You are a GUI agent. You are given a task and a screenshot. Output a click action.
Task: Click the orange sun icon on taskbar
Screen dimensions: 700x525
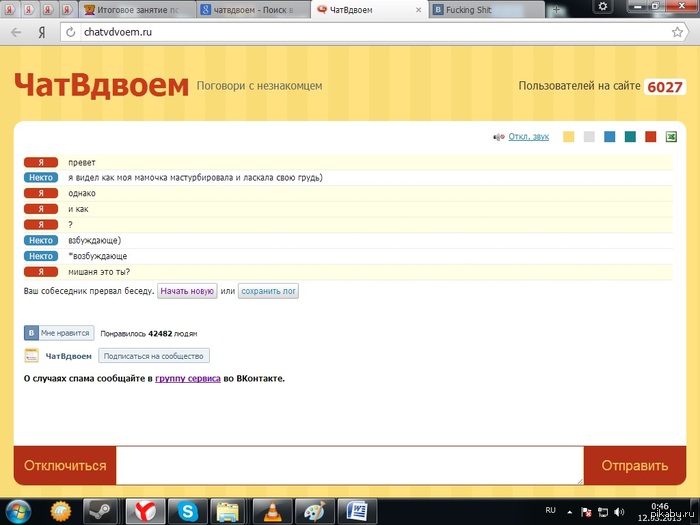61,511
